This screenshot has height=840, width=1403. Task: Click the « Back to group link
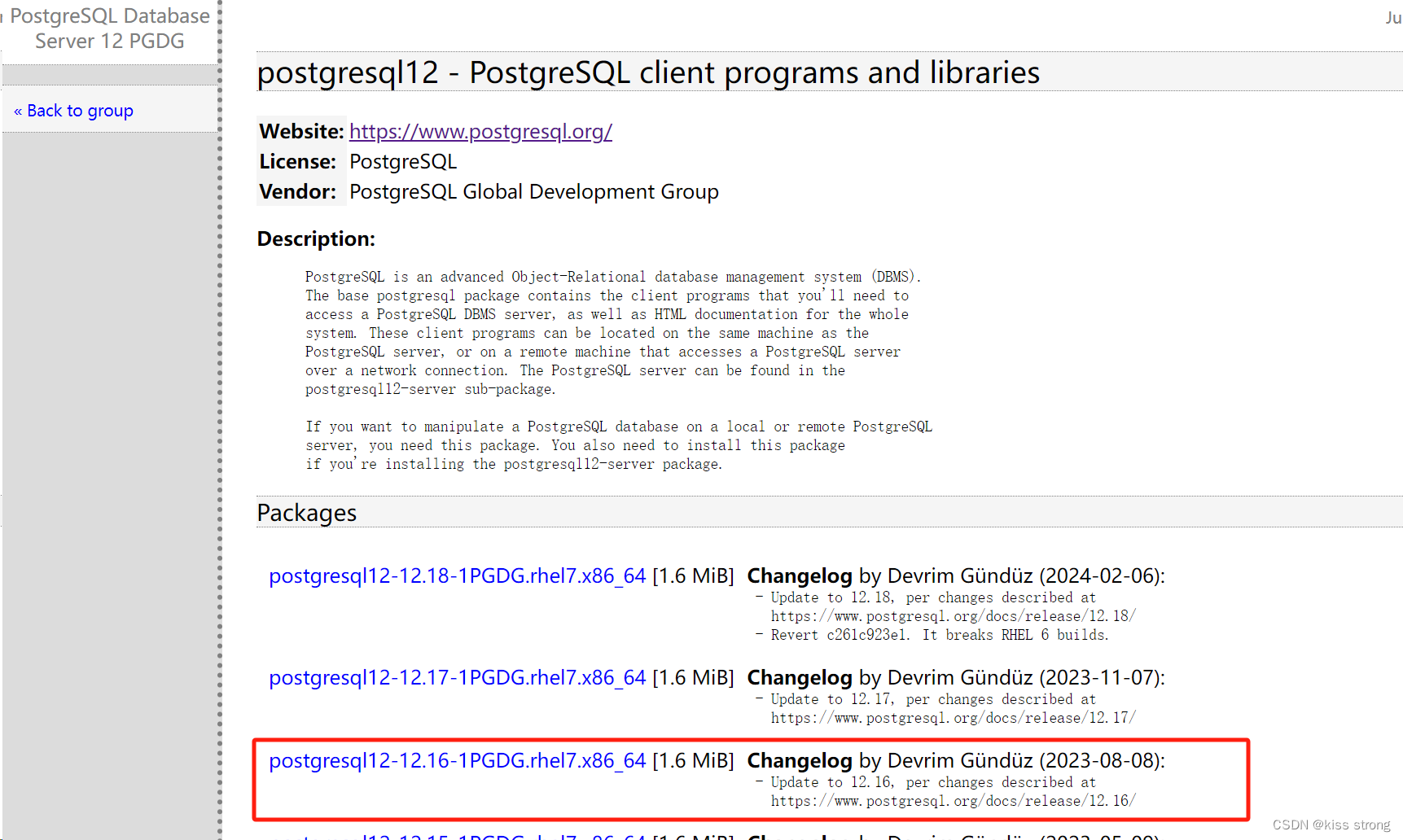point(72,110)
